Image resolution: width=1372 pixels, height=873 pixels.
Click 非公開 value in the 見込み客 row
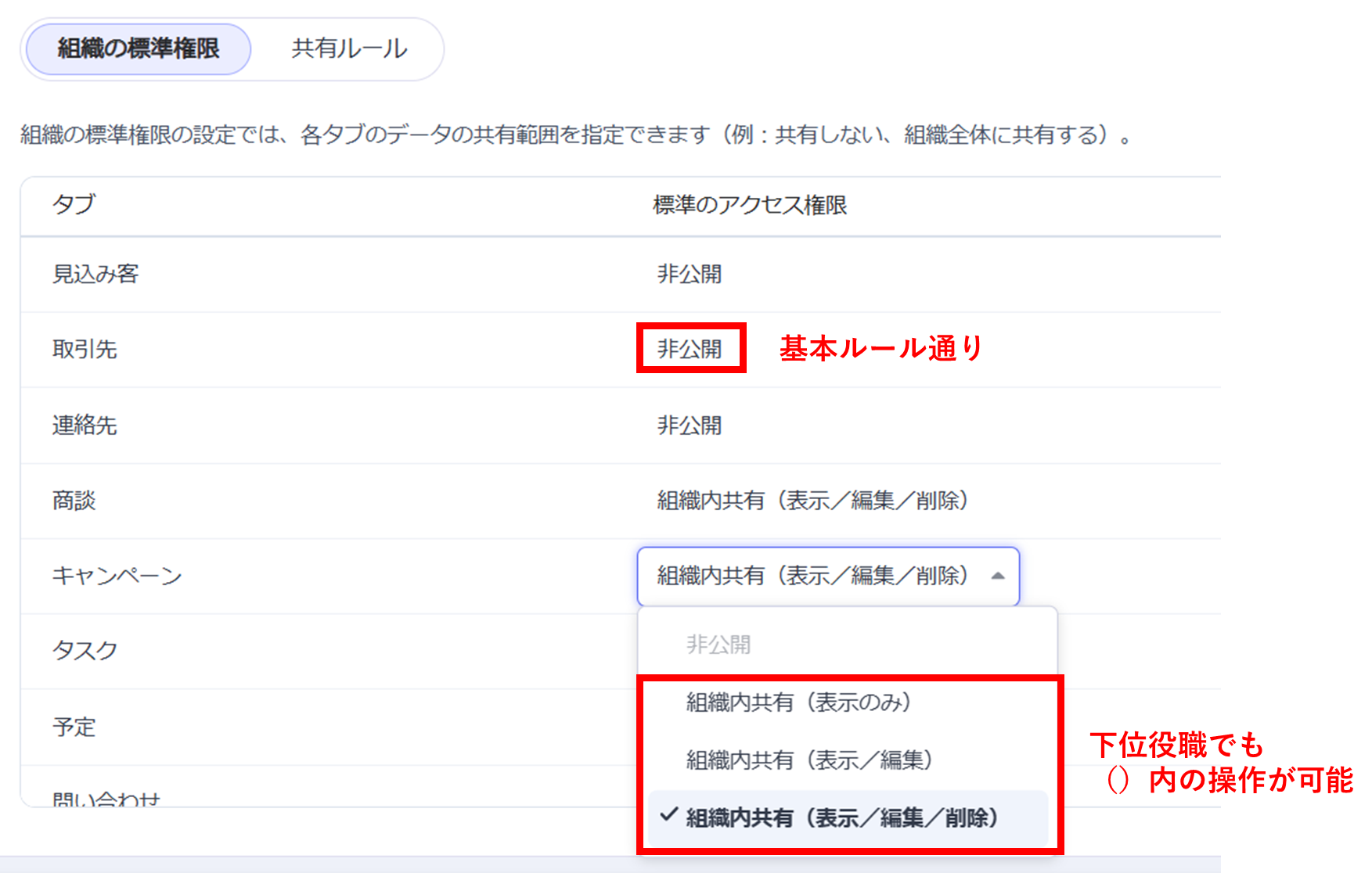click(690, 275)
